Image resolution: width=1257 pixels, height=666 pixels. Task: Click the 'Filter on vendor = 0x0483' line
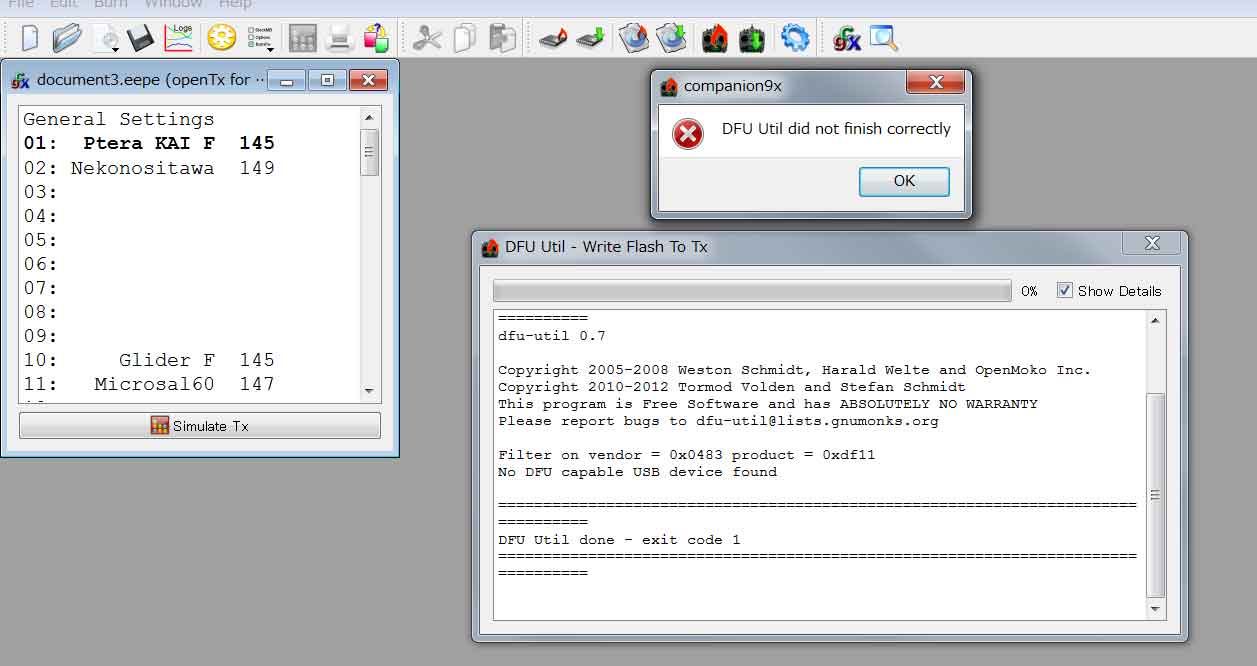pyautogui.click(x=687, y=455)
